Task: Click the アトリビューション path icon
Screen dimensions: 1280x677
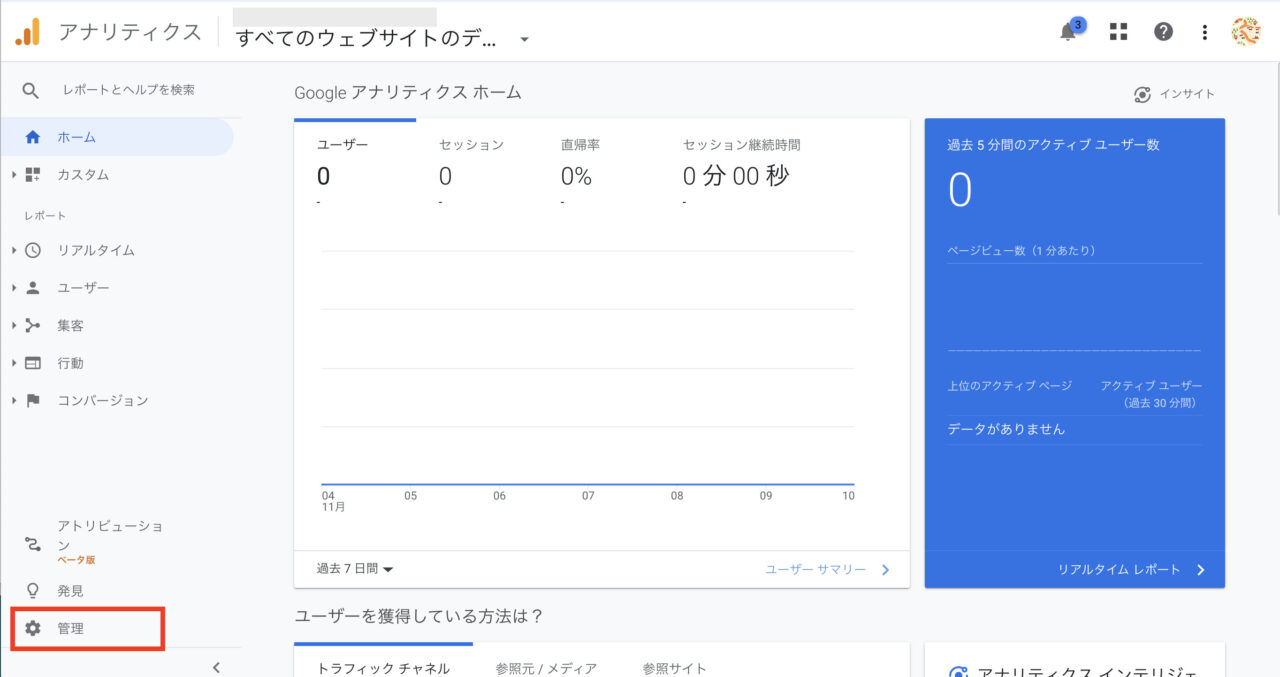Action: 33,544
